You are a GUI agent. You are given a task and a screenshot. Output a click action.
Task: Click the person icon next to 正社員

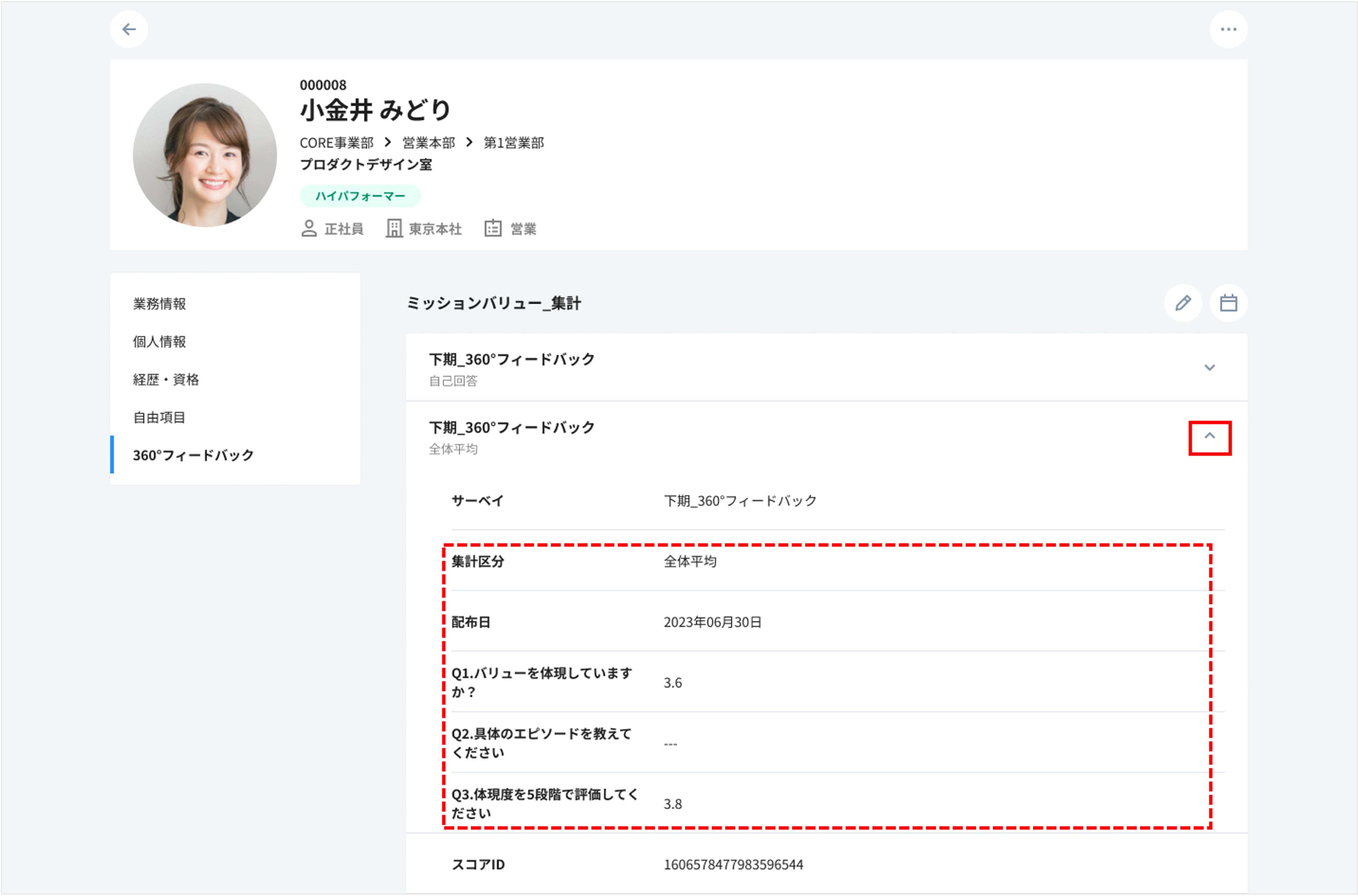(x=309, y=228)
